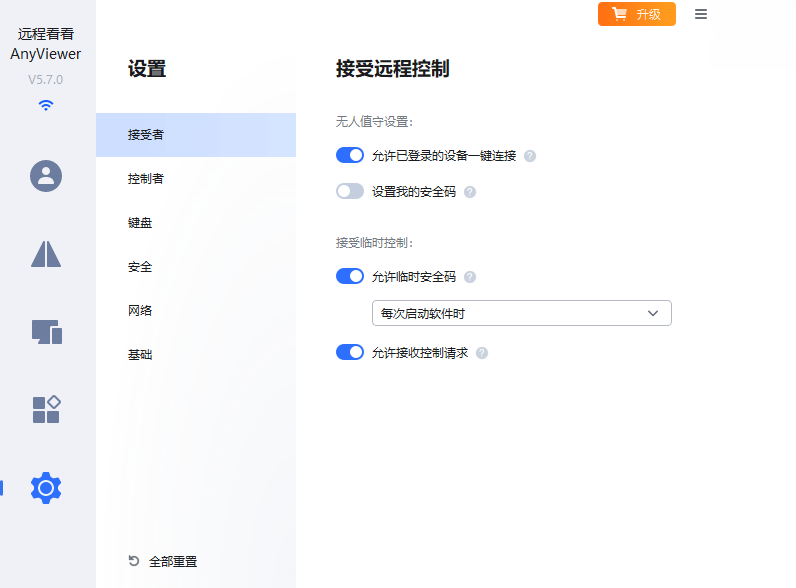
Task: Click the 无人值守设置 section label
Action: pos(374,122)
